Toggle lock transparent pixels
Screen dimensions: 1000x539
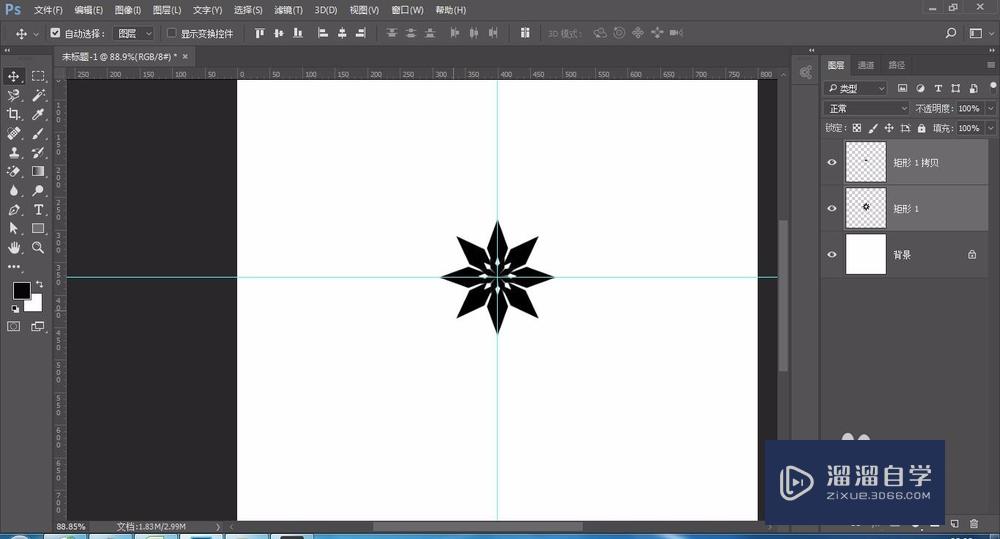click(x=857, y=128)
